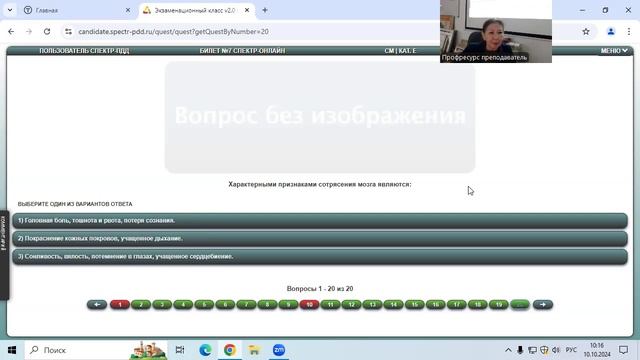Open Chrome three-dot menu

point(629,31)
